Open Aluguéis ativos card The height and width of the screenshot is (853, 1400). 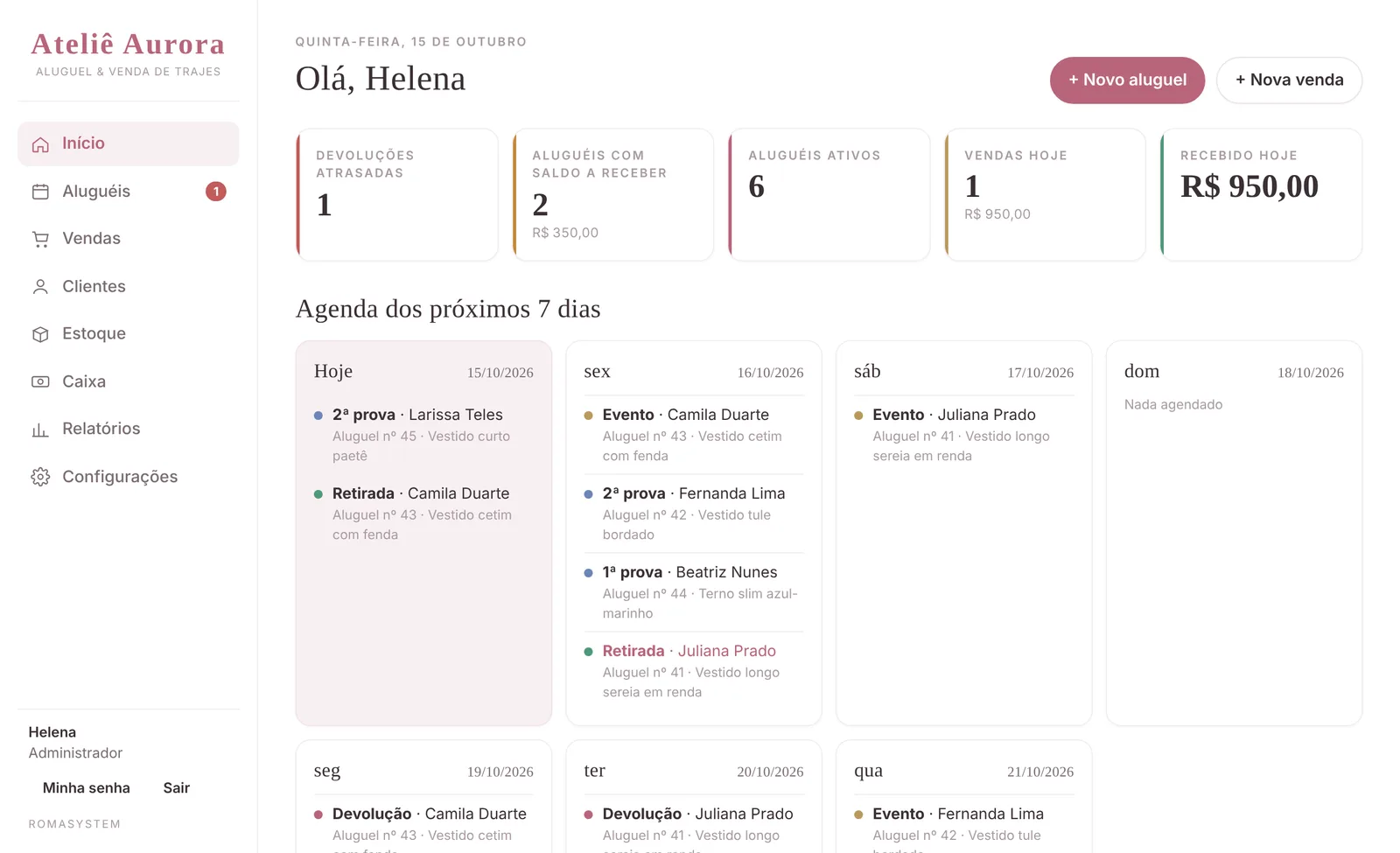coord(829,195)
